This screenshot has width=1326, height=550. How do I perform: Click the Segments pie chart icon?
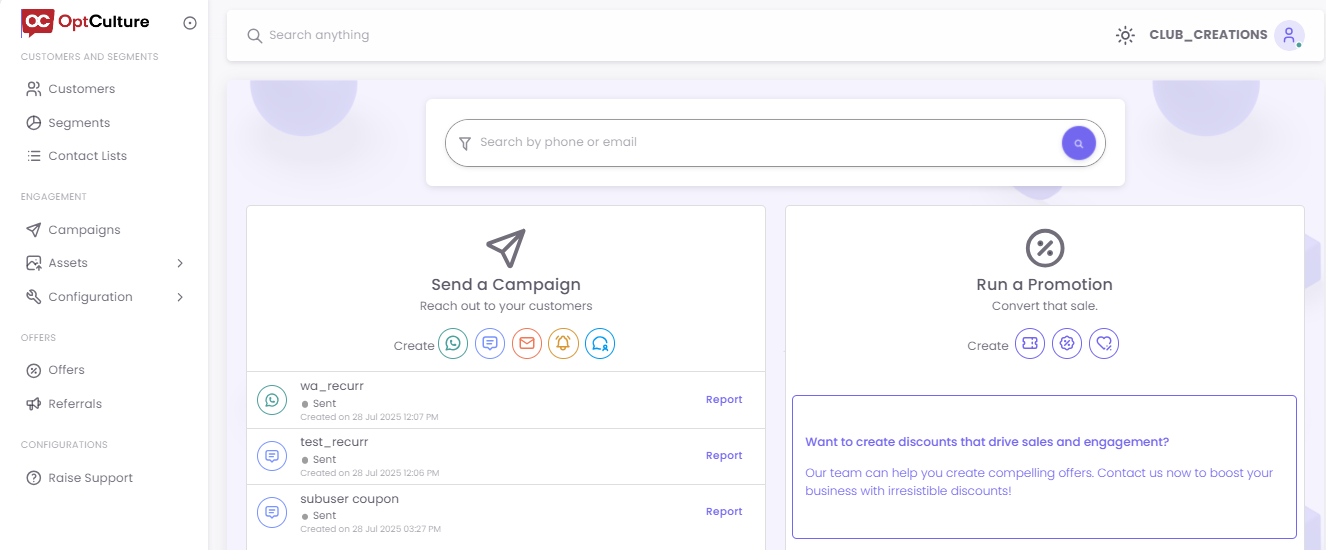tap(34, 123)
